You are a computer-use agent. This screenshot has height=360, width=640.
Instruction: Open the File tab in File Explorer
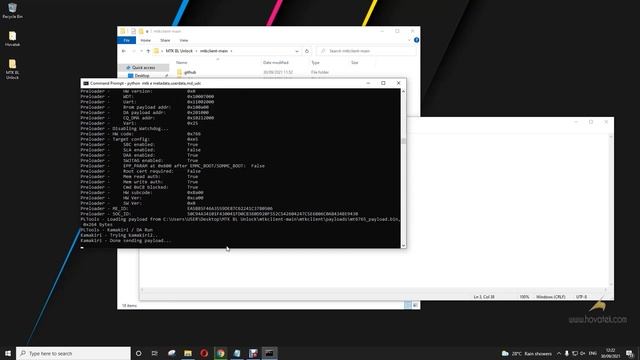[x=127, y=40]
